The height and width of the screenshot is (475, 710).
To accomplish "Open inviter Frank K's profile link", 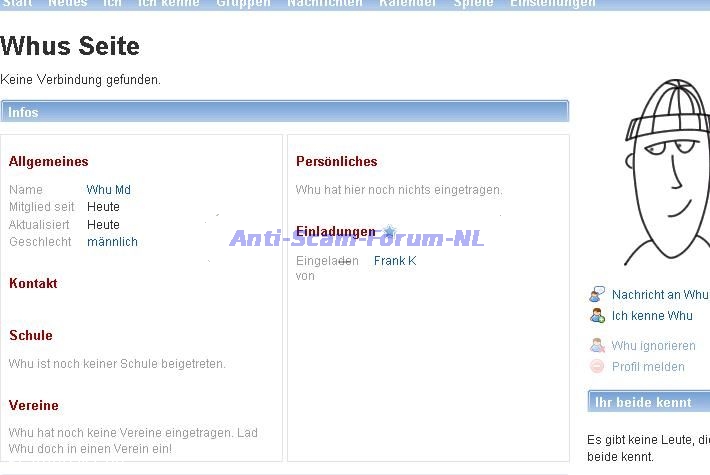I will (x=394, y=261).
